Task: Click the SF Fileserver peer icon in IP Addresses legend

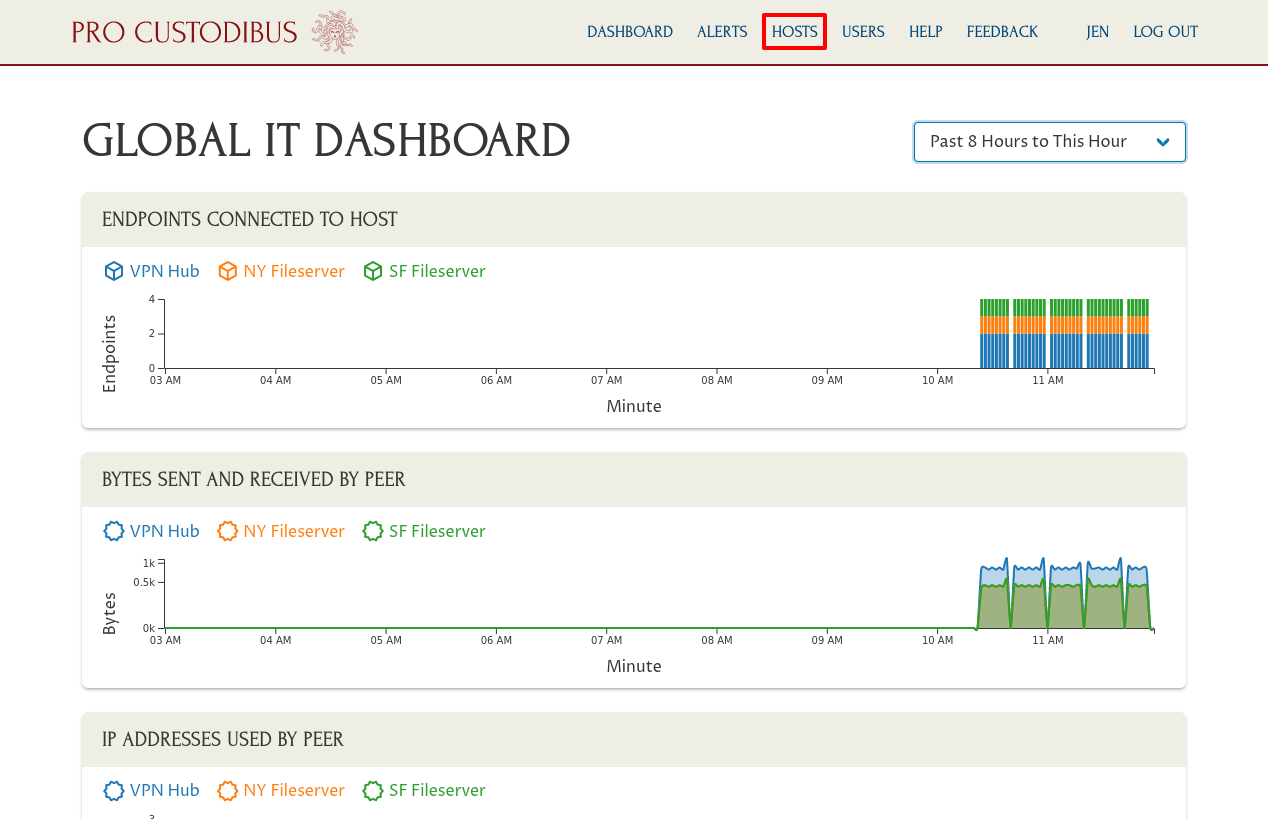Action: pyautogui.click(x=373, y=790)
